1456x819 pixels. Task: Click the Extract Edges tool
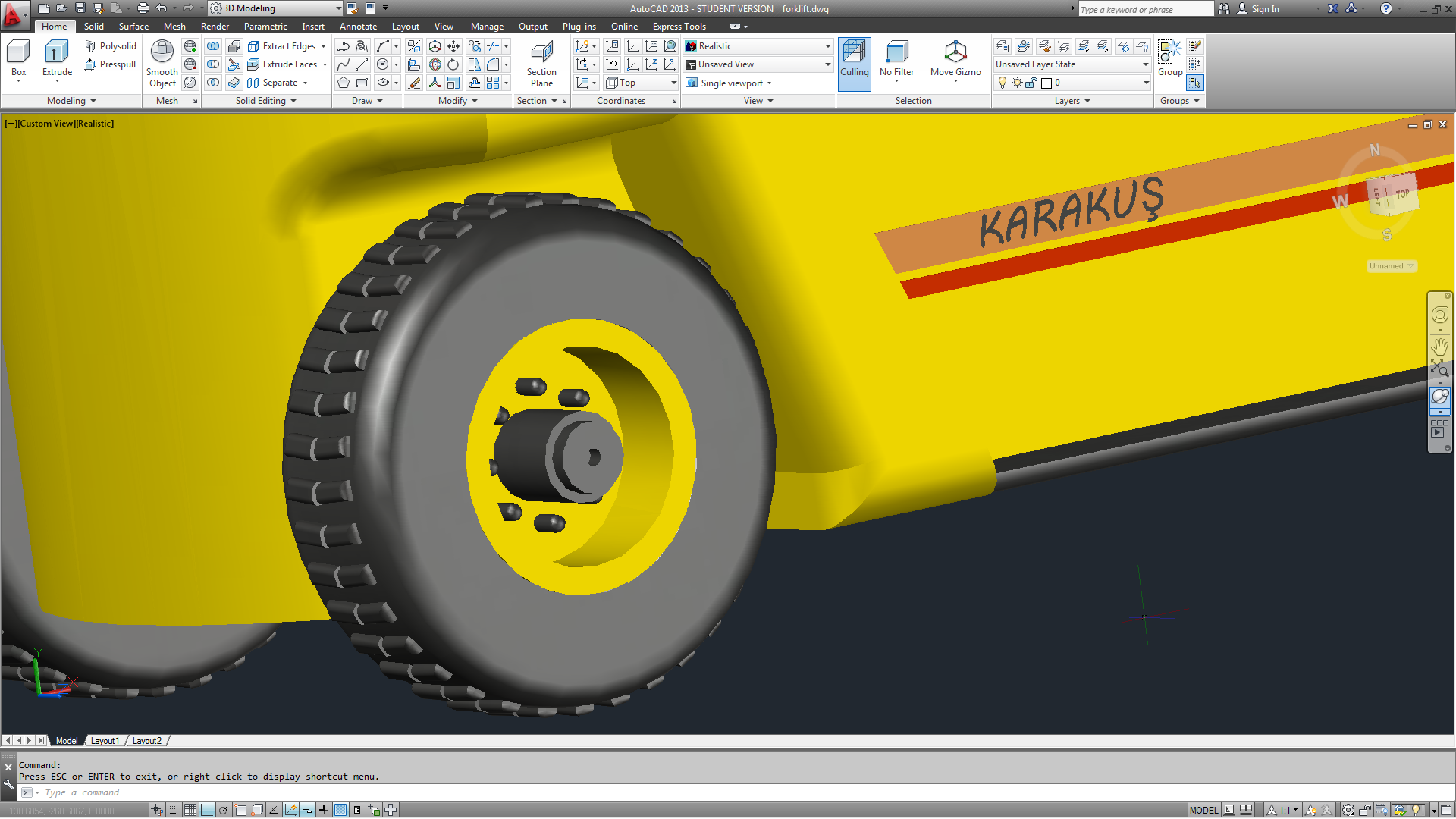(x=283, y=46)
